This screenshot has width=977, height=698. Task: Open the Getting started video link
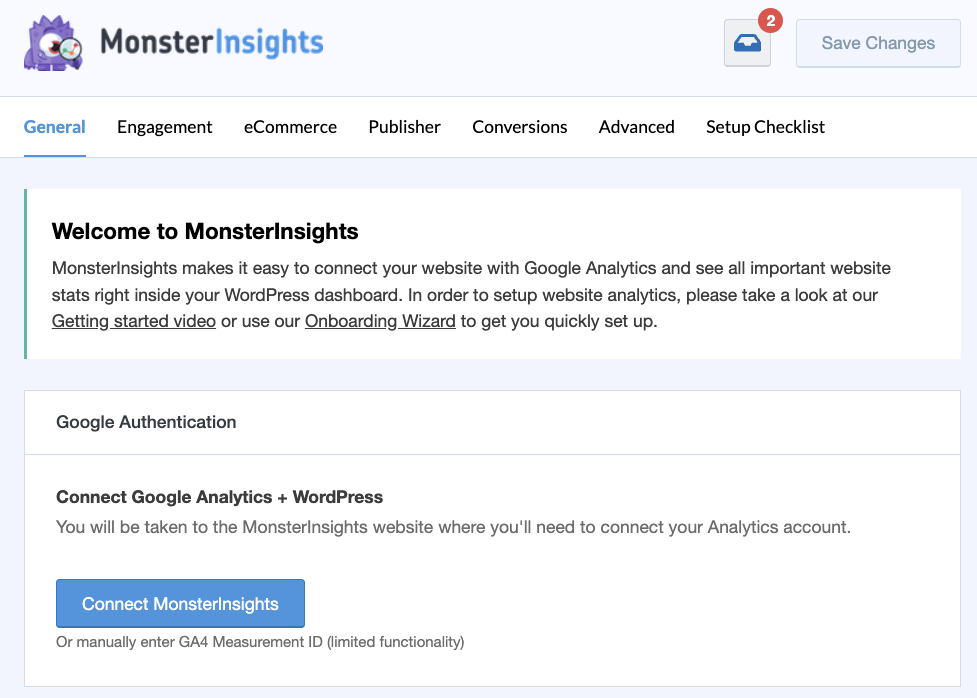133,321
